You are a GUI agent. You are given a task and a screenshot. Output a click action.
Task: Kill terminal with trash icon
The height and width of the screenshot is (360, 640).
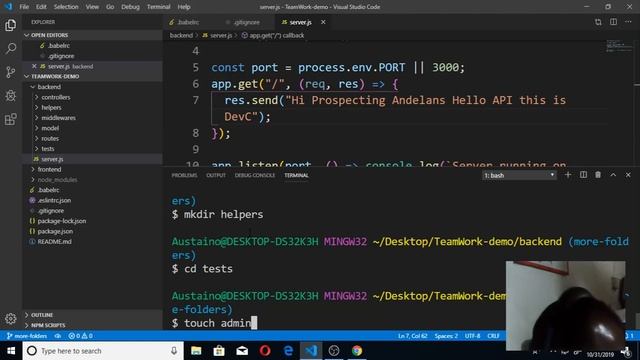[x=598, y=175]
